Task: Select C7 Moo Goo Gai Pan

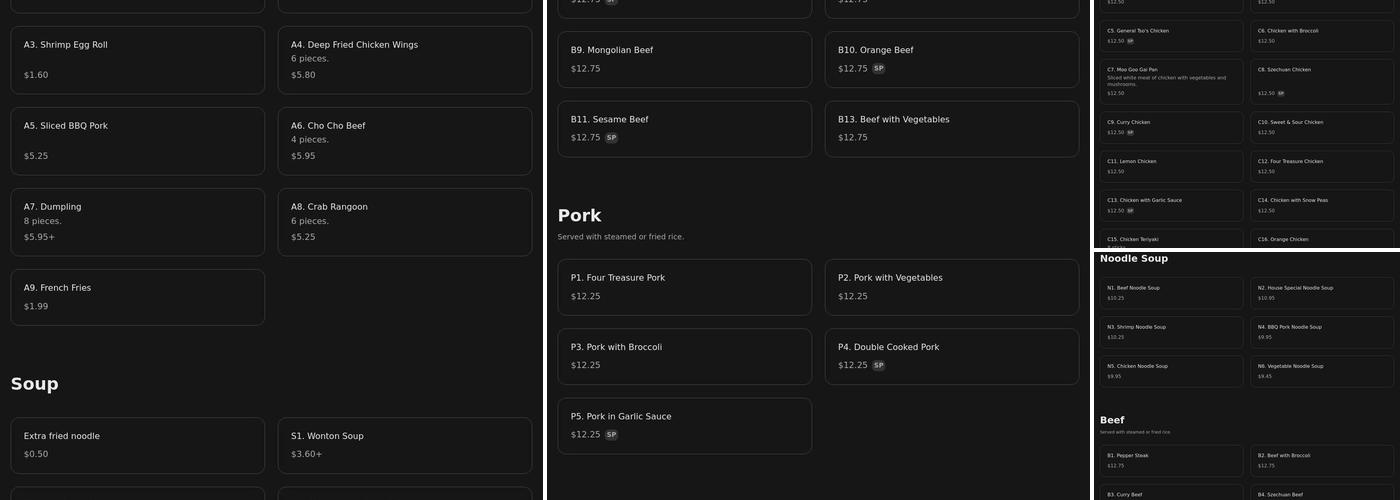Action: [1172, 81]
